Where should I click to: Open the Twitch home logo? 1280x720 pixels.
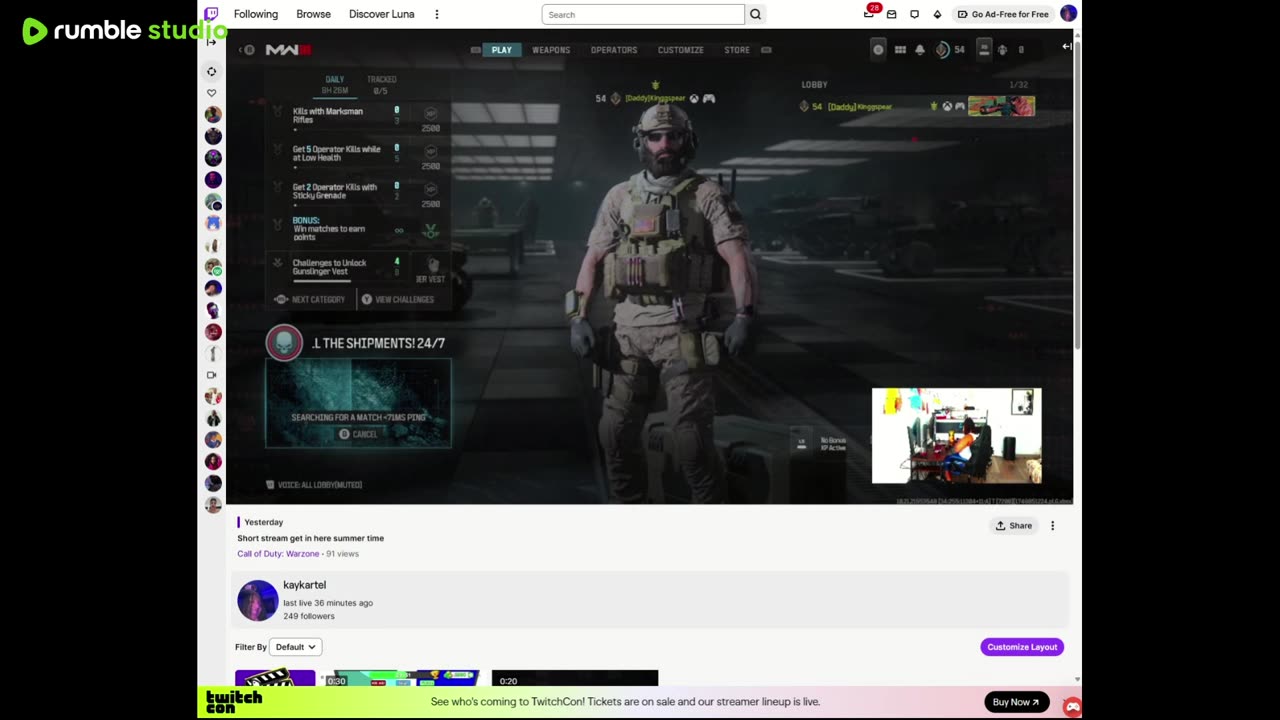tap(211, 14)
